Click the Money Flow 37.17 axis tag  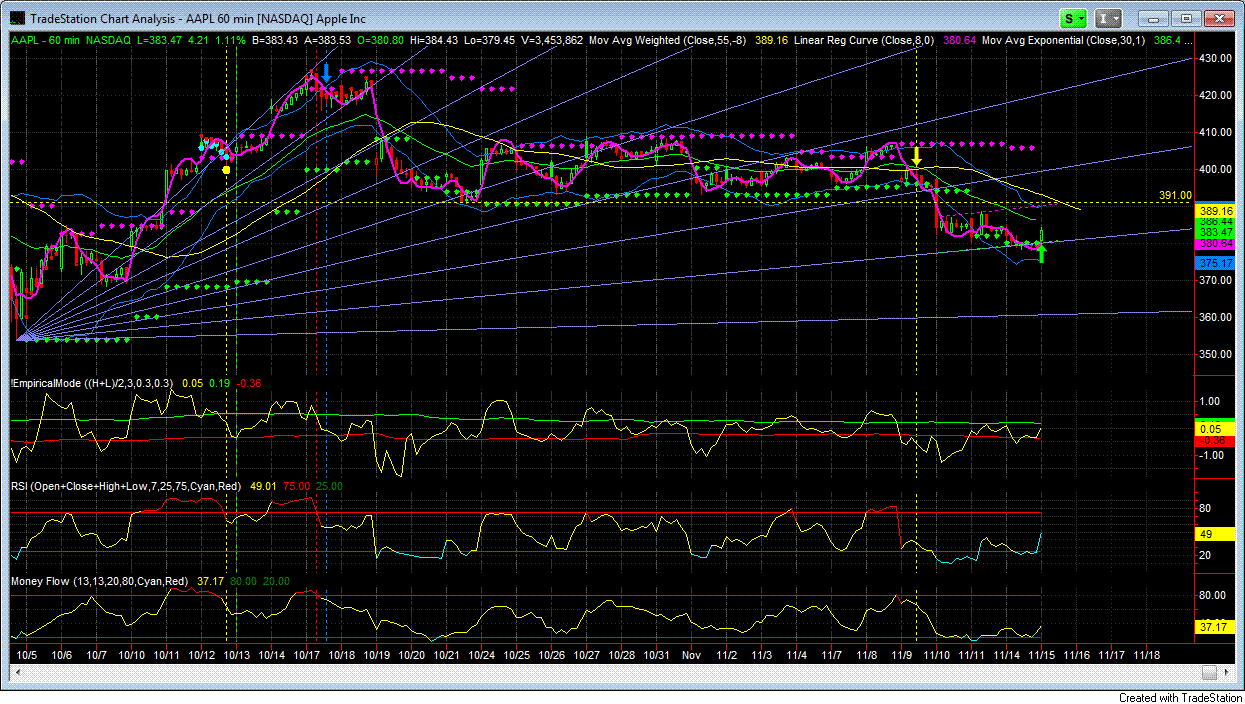click(x=1216, y=627)
